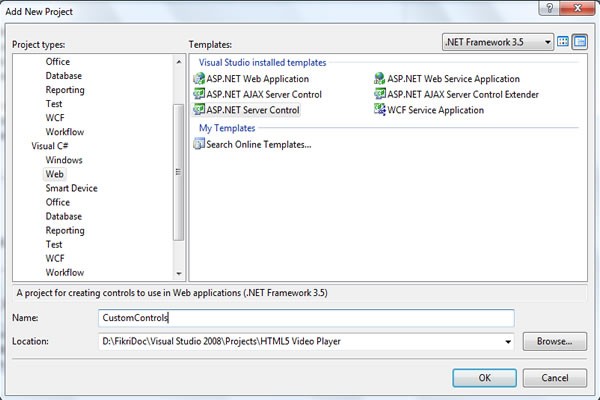Select the 'ASP.NET Web Service Application' label
This screenshot has width=600, height=400.
[453, 79]
